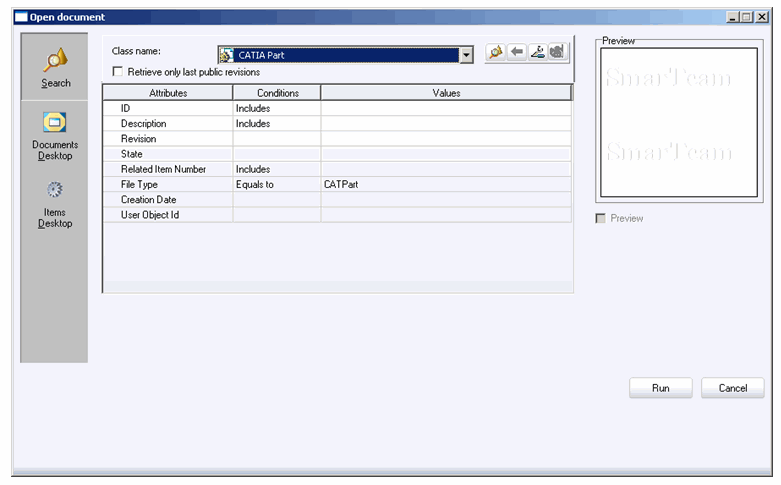Click the clear/edit criteria toolbar icon
Viewport: 781px width, 485px height.
click(537, 53)
